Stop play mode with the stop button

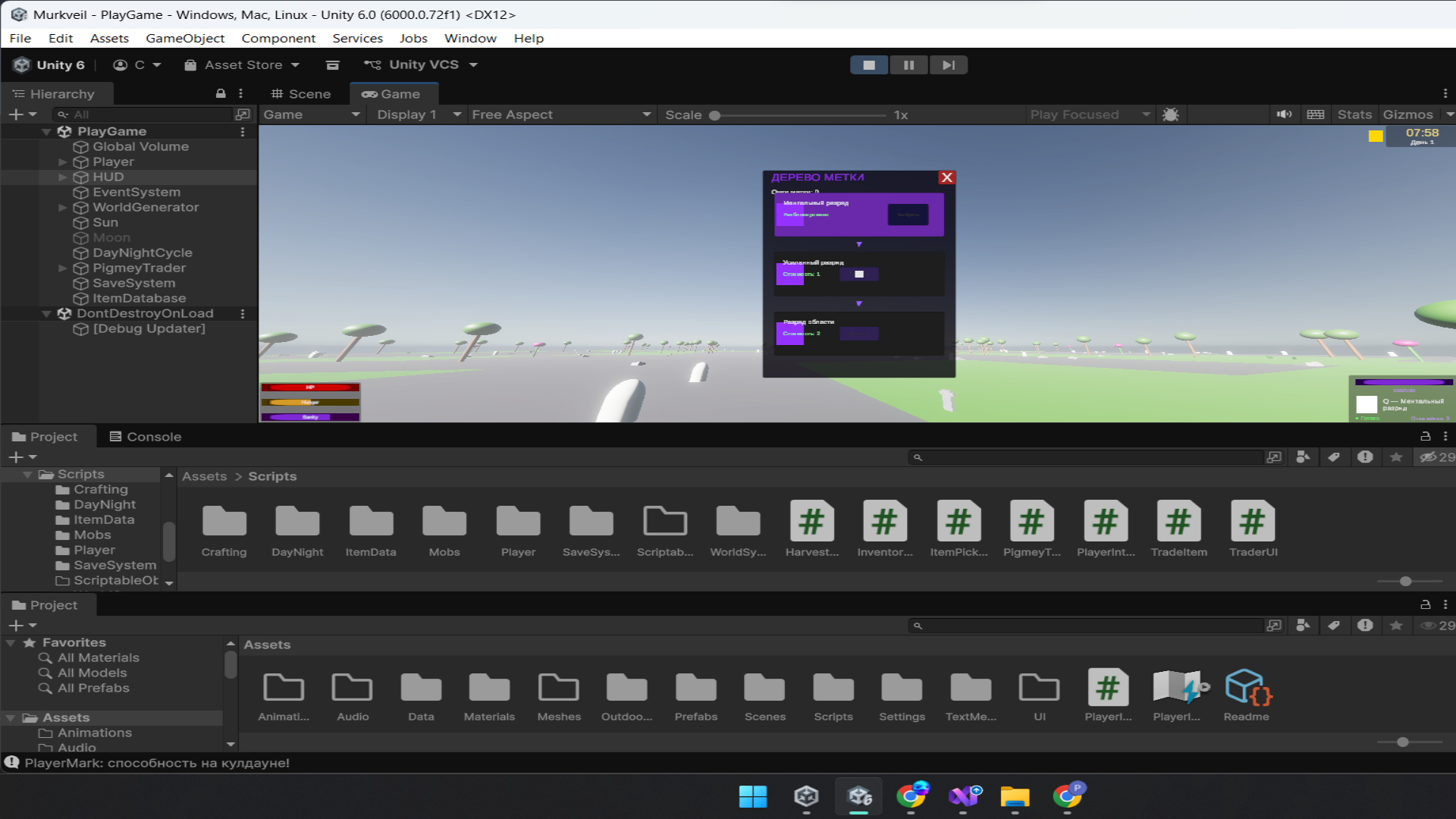(869, 65)
